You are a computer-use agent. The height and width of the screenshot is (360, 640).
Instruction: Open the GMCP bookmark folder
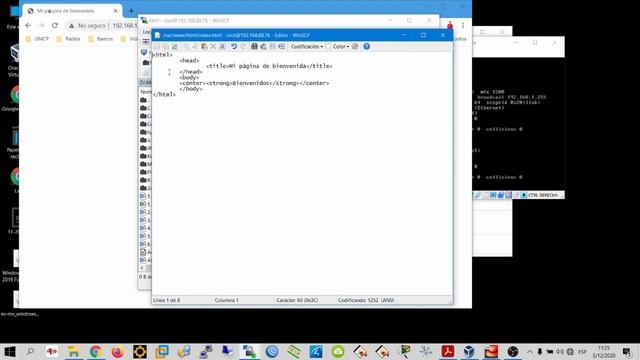(x=37, y=39)
